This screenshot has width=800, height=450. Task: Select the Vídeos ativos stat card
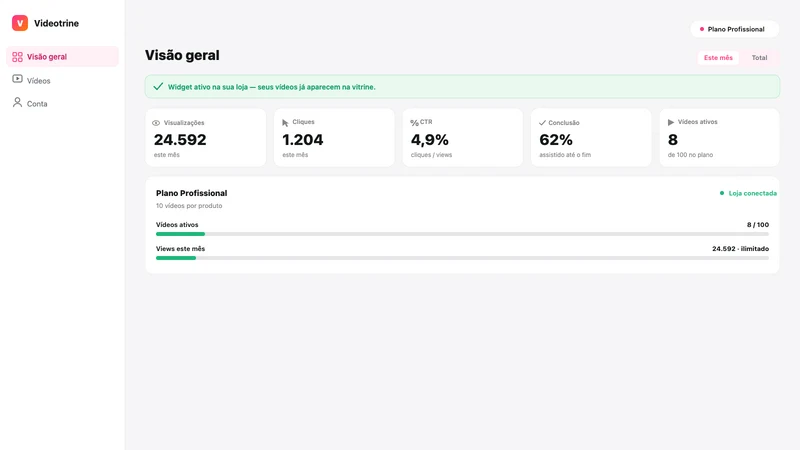pyautogui.click(x=719, y=138)
